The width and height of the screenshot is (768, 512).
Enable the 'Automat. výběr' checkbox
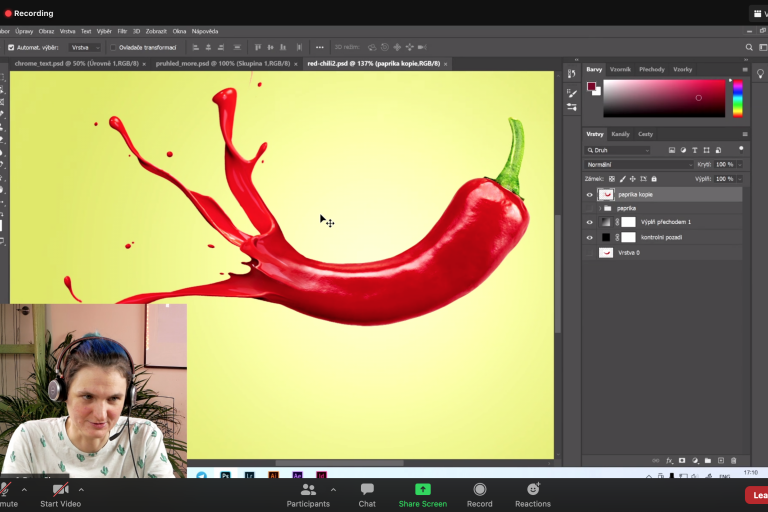click(x=11, y=47)
